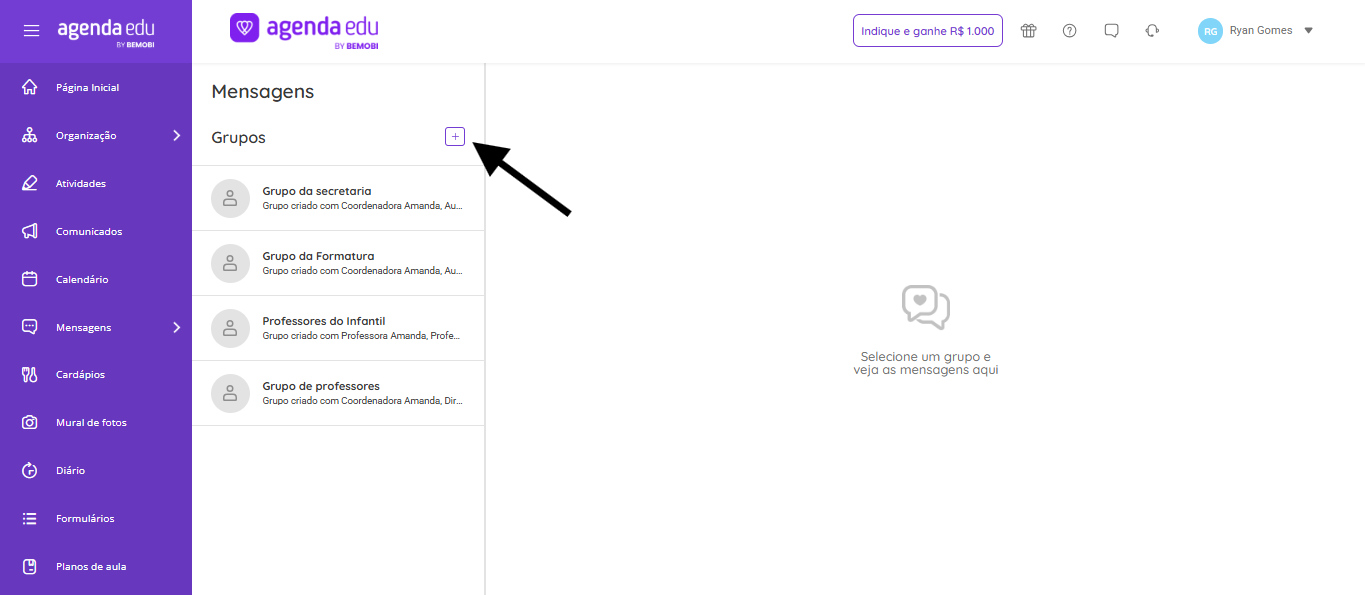This screenshot has width=1365, height=595.
Task: Create a new group with plus button
Action: coord(455,137)
